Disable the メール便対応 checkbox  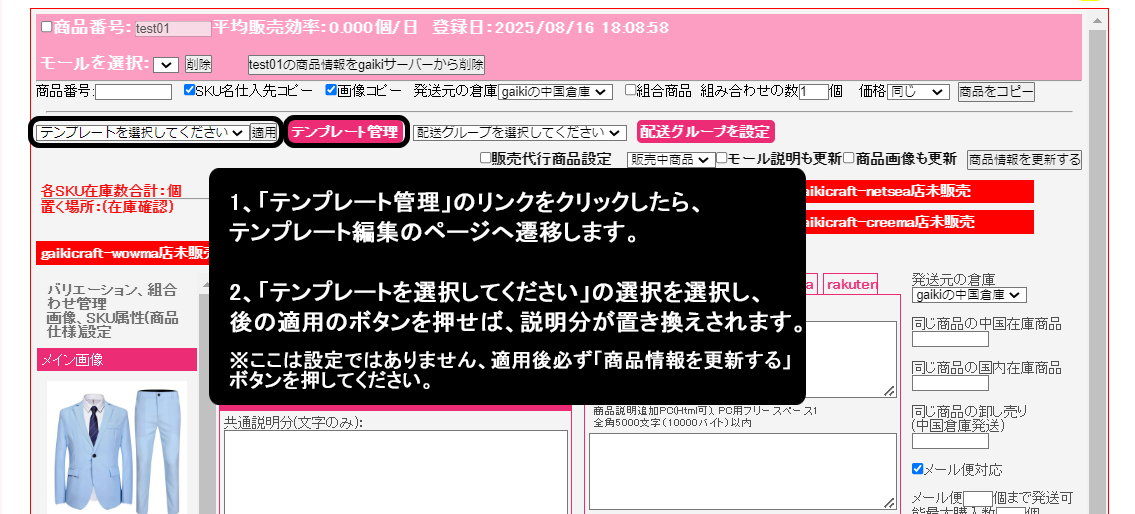coord(918,469)
